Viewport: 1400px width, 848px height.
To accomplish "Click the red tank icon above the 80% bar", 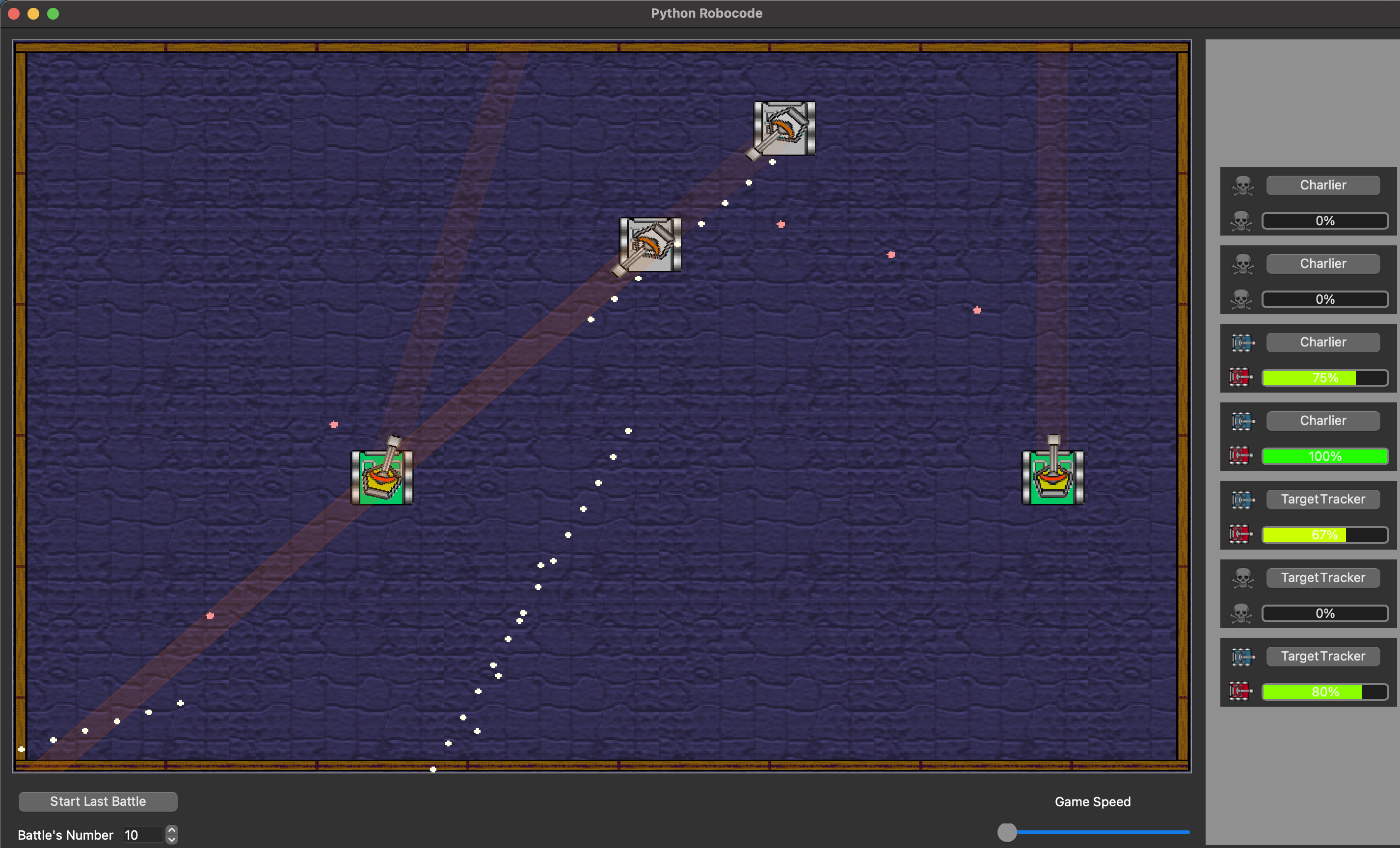I will (1239, 691).
